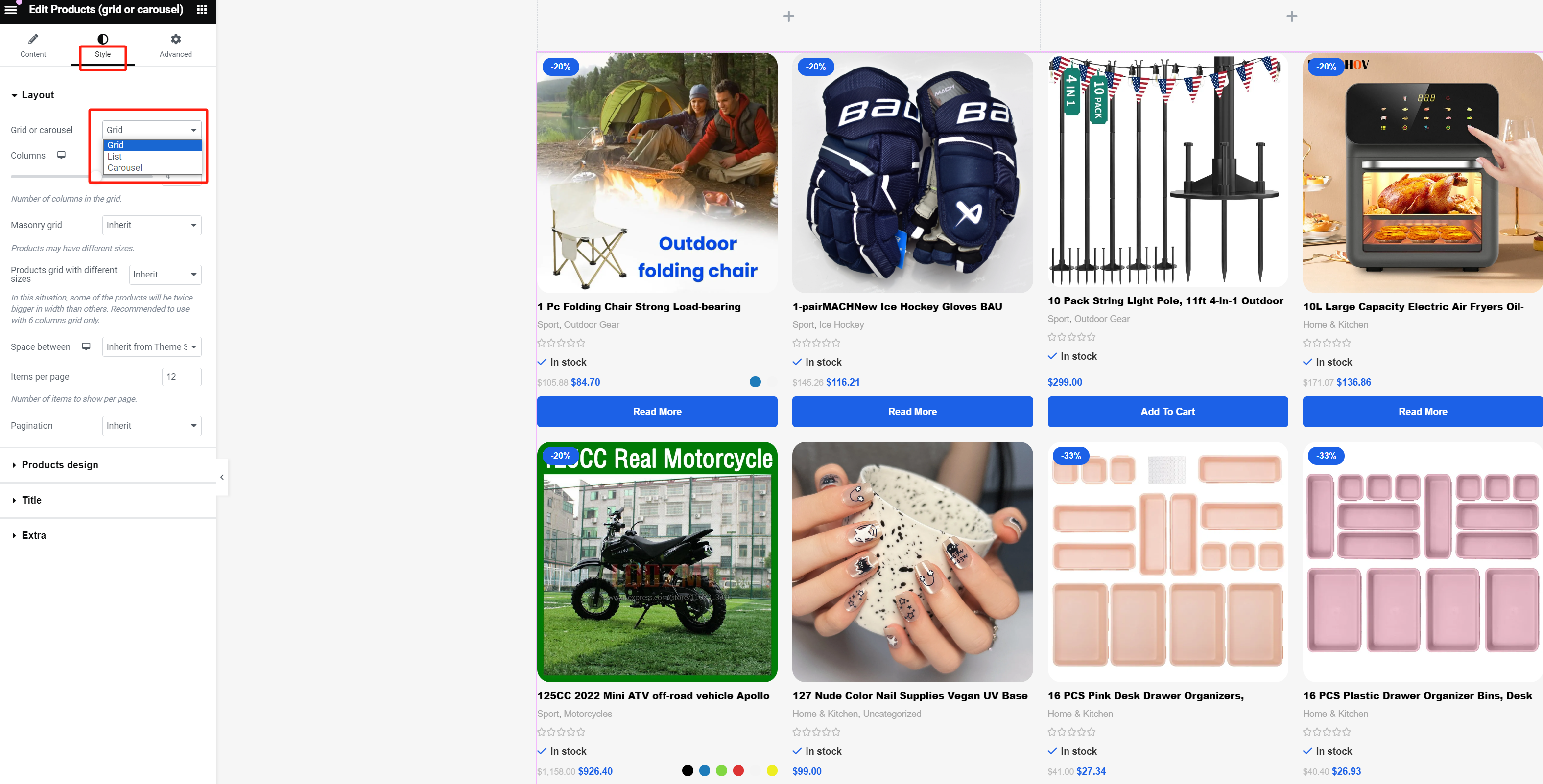Screen dimensions: 1543x784
Task: Click Add To Cart on String Light product
Action: coord(1167,411)
